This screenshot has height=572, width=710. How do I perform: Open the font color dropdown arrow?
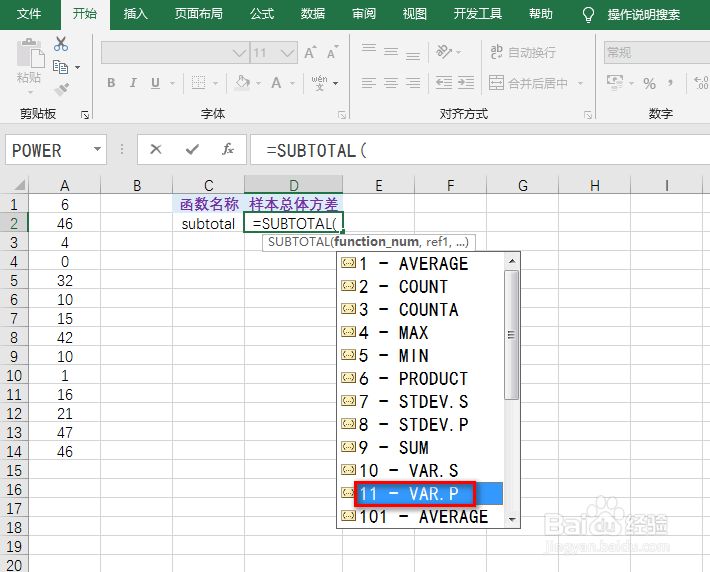[292, 83]
